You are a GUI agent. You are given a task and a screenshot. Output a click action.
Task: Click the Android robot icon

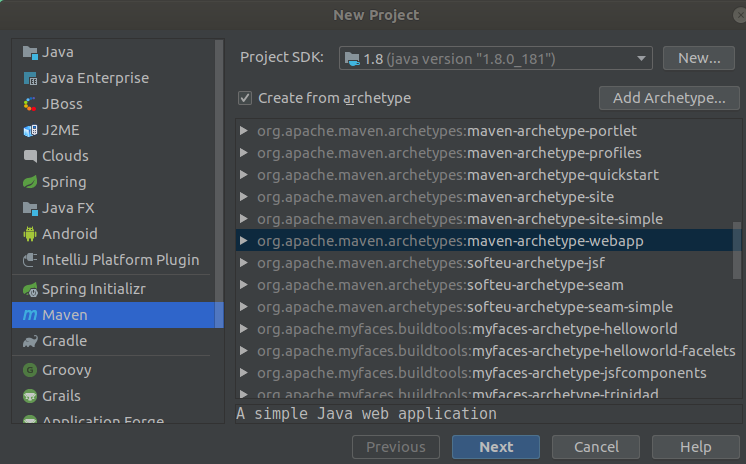30,234
